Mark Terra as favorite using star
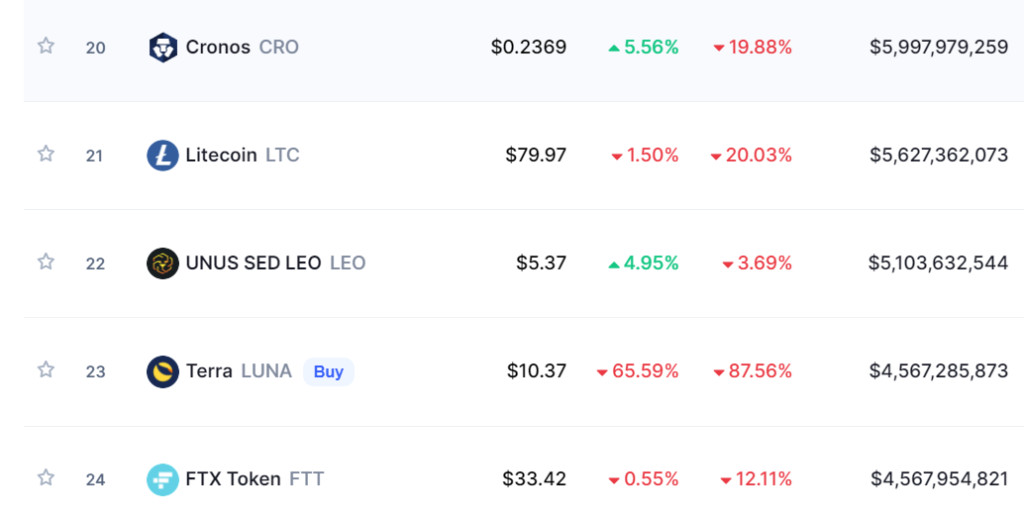This screenshot has width=1024, height=523. coord(46,370)
